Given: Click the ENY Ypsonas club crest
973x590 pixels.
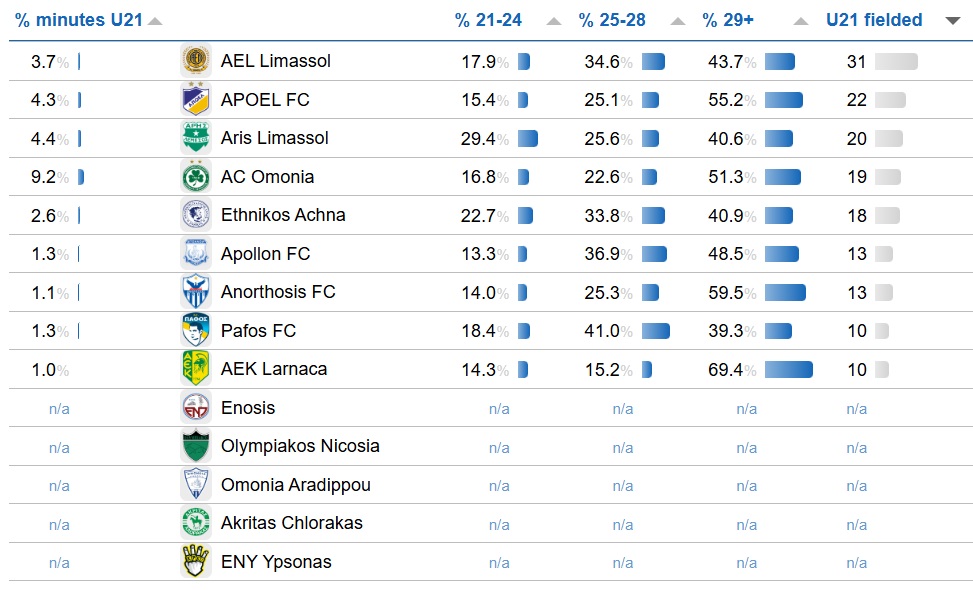Looking at the screenshot, I should point(196,562).
